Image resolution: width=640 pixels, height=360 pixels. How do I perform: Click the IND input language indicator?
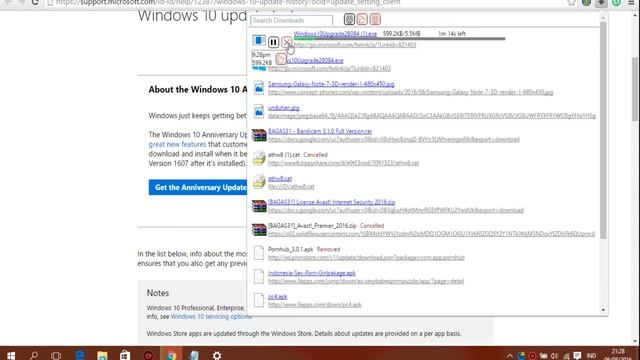(x=591, y=356)
